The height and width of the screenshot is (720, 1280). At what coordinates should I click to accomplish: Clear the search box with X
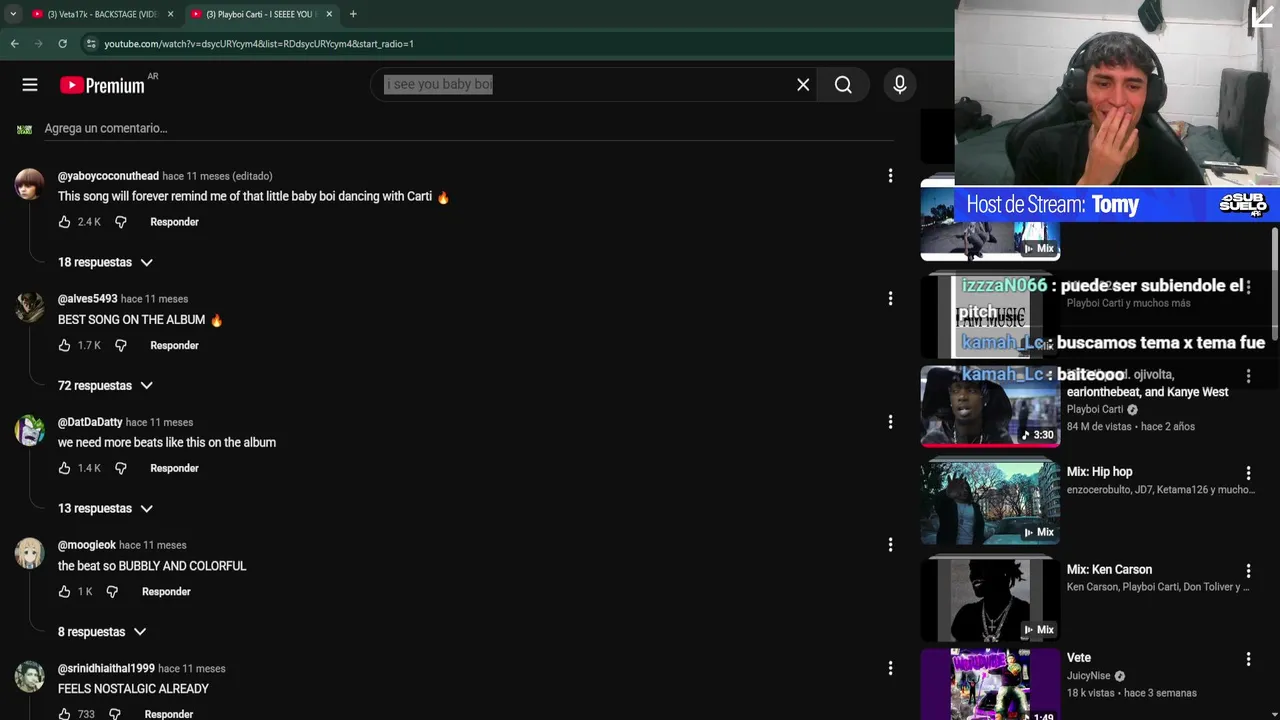tap(803, 85)
